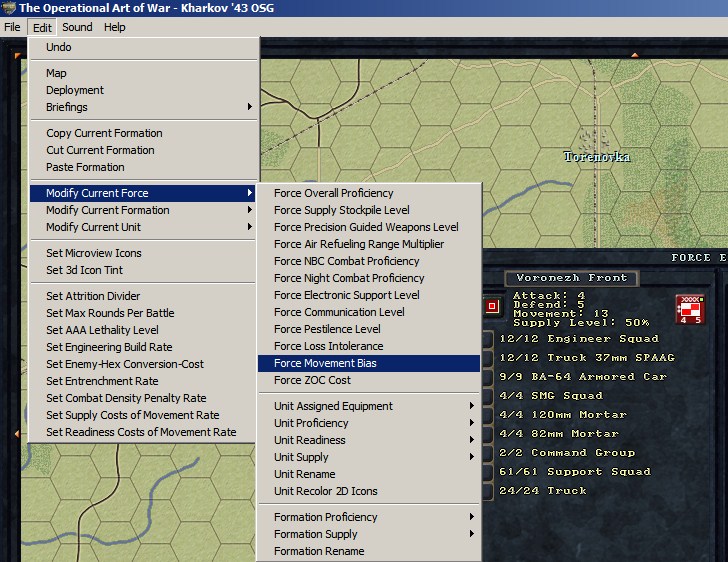Choose Set Entrenchment Rate
Screen dimensions: 728x562
point(143,381)
